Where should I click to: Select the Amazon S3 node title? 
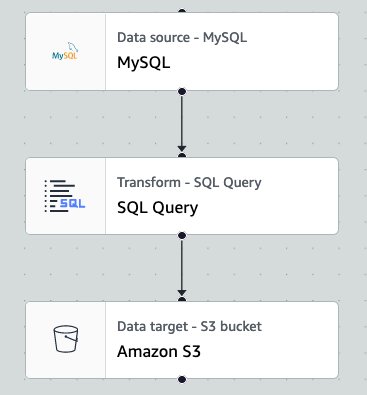tap(159, 352)
